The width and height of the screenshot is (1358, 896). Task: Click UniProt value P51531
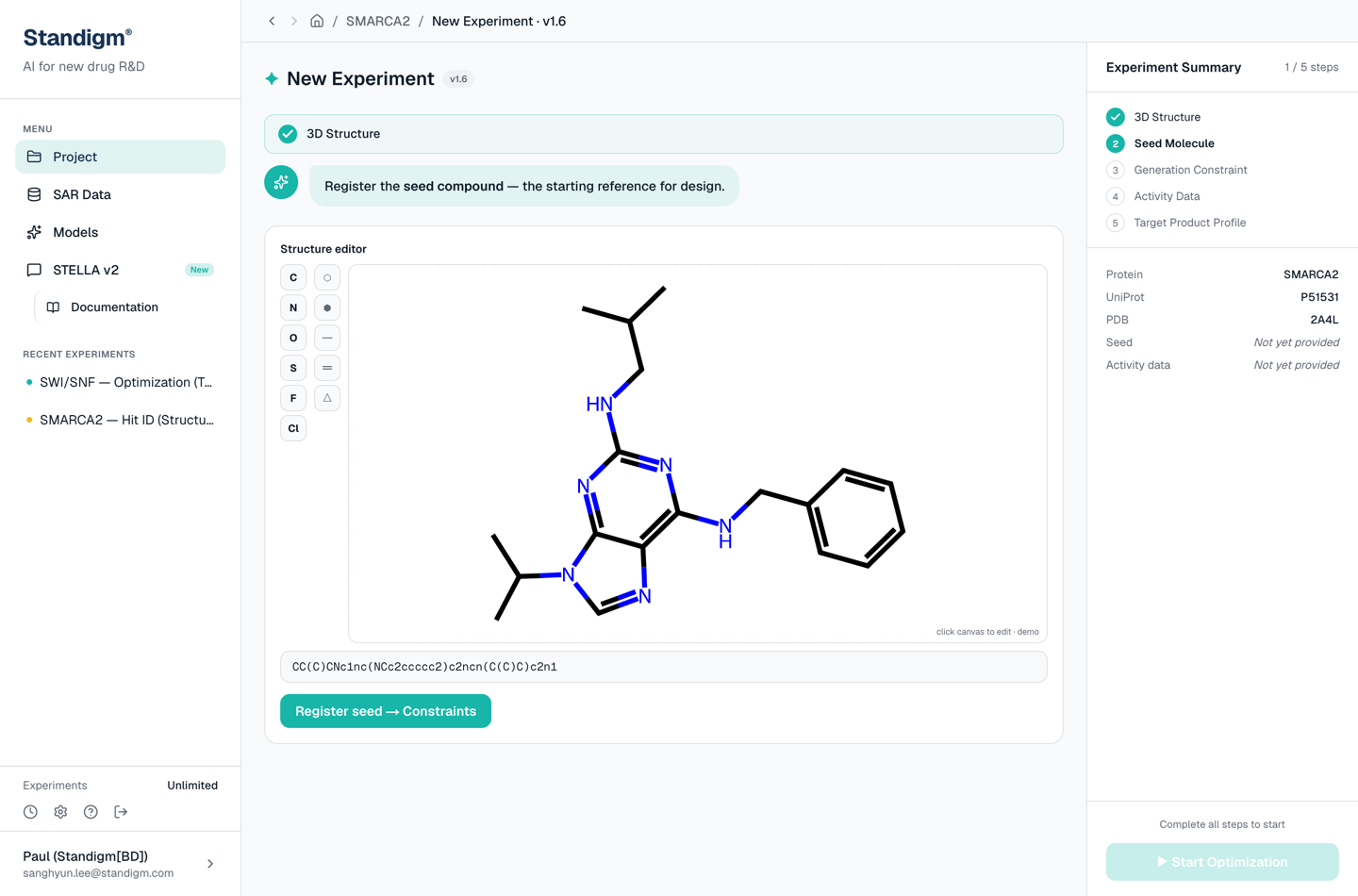coord(1319,297)
